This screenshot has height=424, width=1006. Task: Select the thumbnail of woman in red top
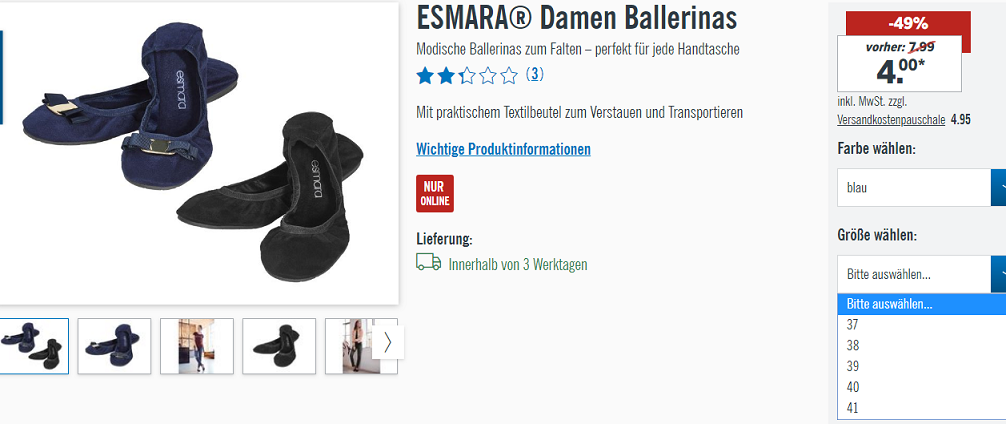click(x=197, y=346)
